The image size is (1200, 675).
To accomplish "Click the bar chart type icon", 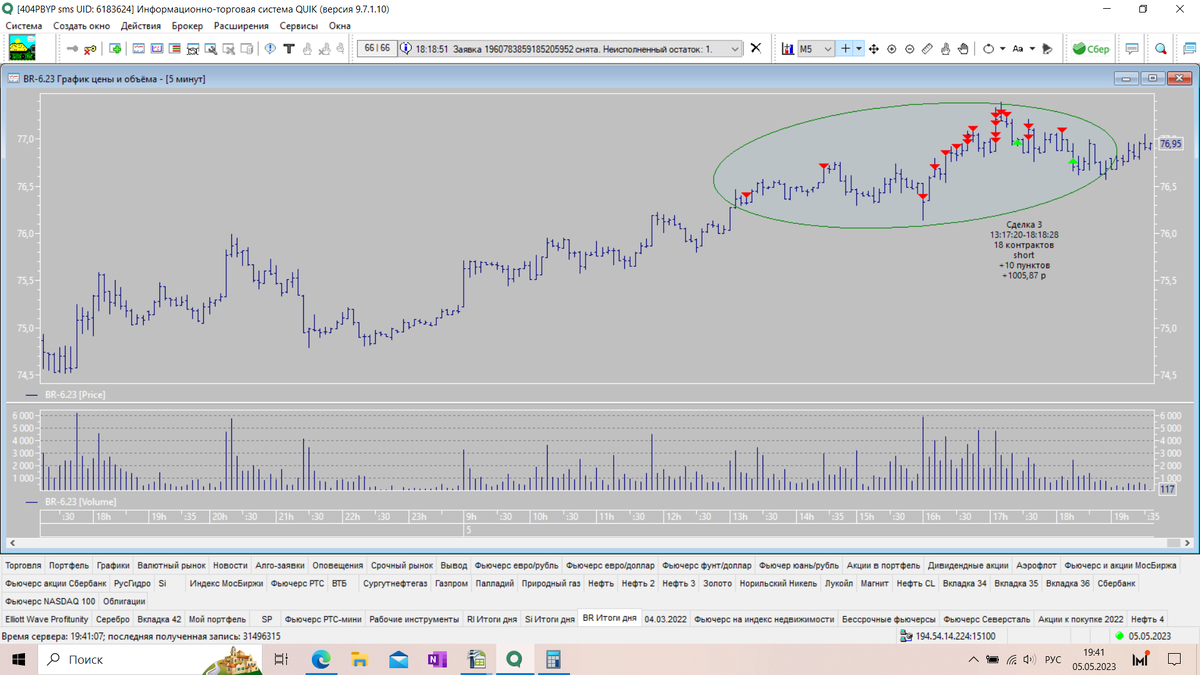I will coord(788,48).
